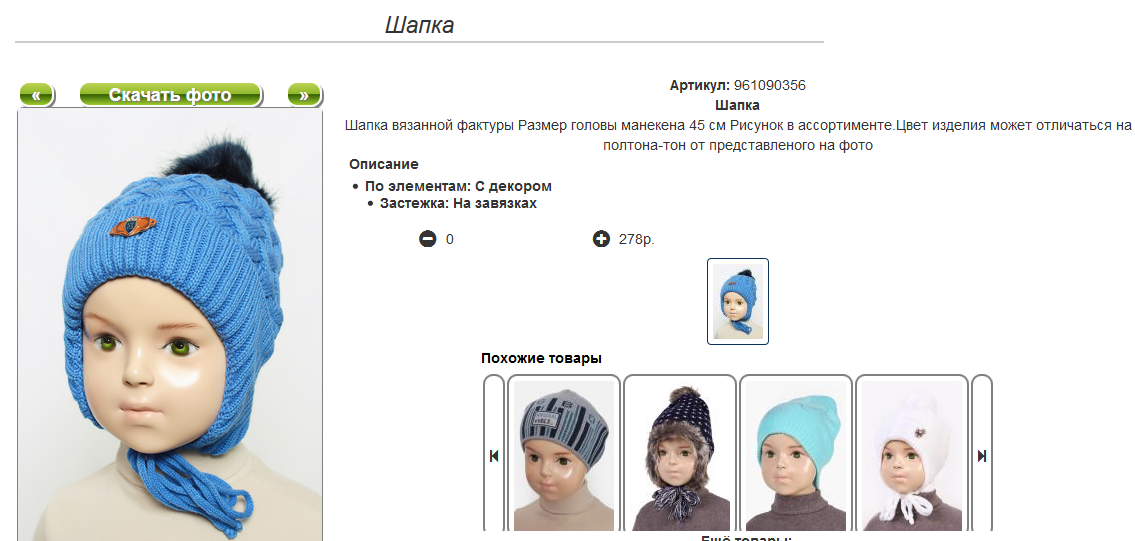The width and height of the screenshot is (1135, 541).
Task: Click the Шапка page heading
Action: tap(419, 25)
